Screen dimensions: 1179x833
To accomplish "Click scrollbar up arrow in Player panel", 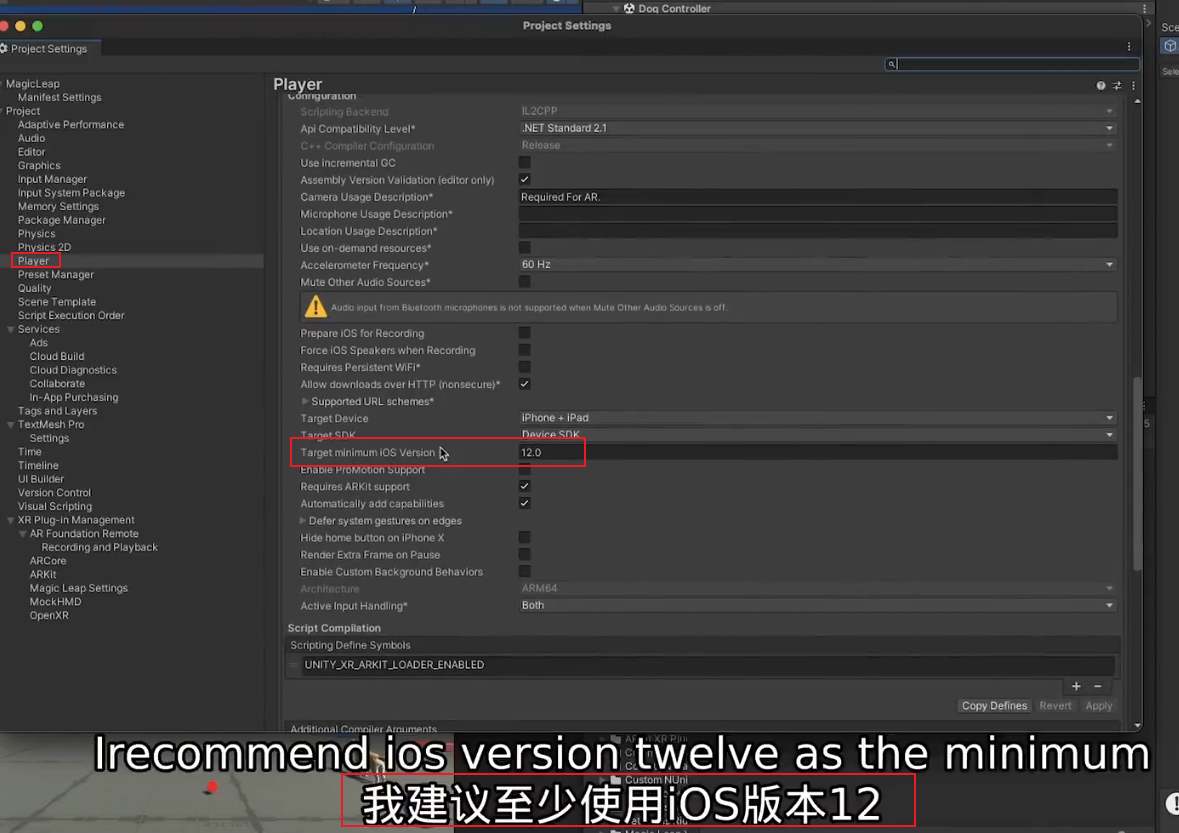I will coord(1138,101).
